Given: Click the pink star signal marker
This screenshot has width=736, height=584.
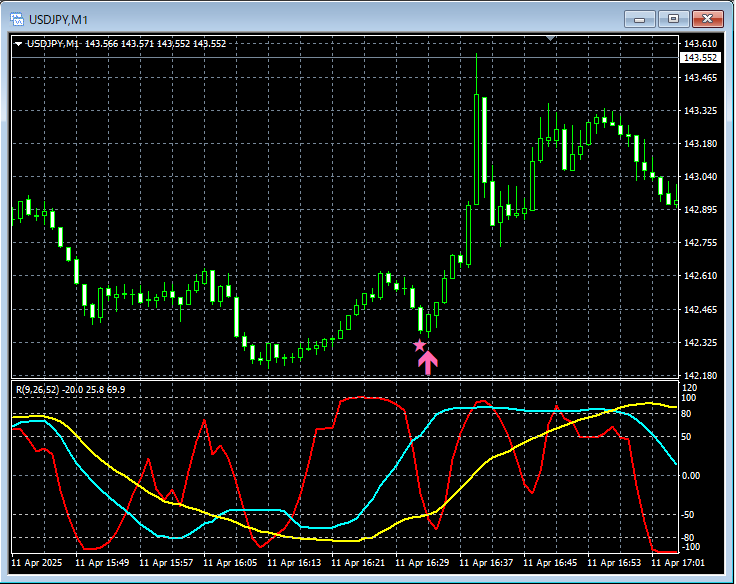Looking at the screenshot, I should (x=420, y=346).
